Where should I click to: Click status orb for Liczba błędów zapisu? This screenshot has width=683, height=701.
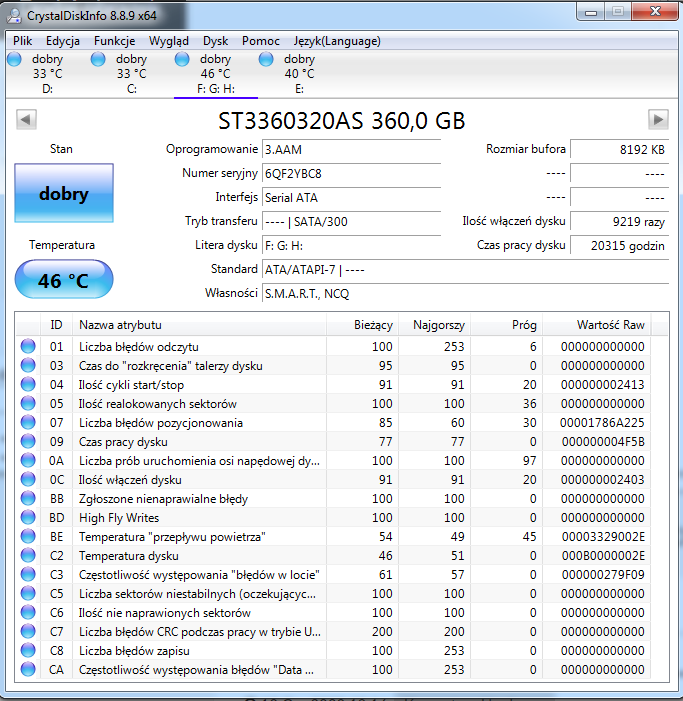coord(28,650)
